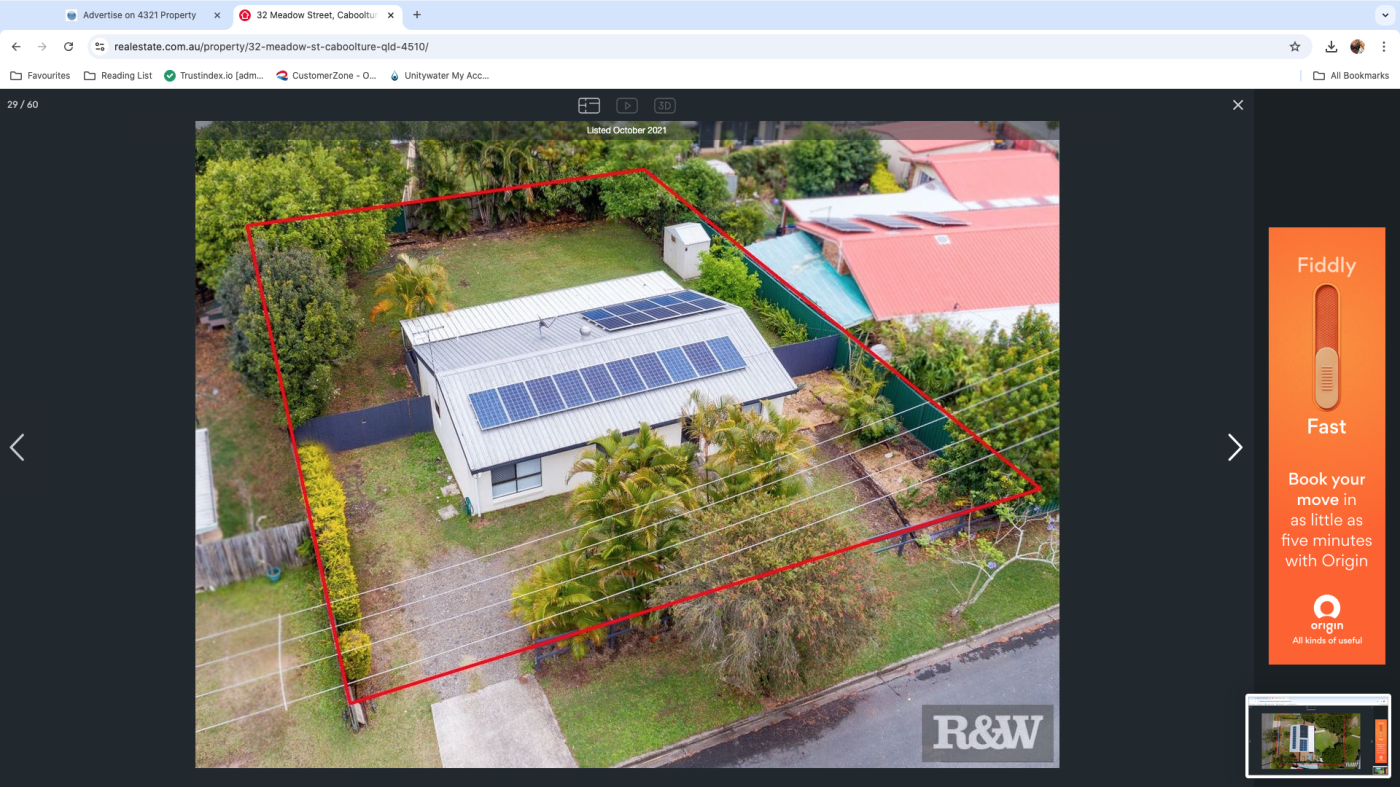Open the Trustindex.io bookmark
This screenshot has height=787, width=1400.
pos(214,75)
